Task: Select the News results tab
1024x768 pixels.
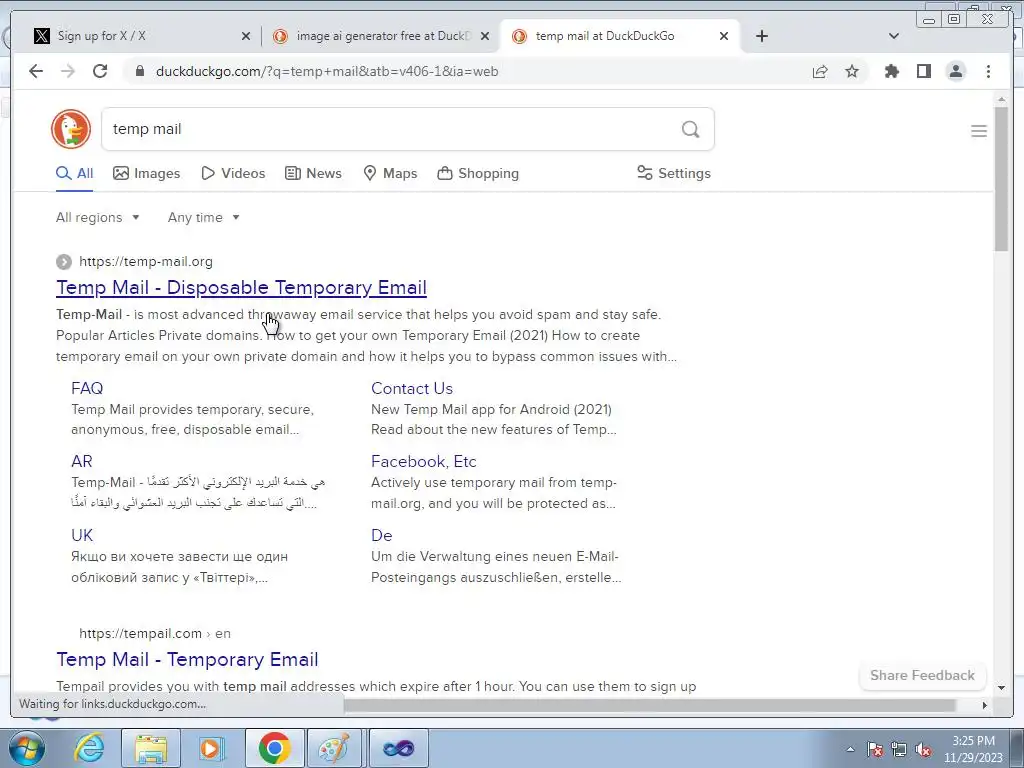Action: (313, 173)
